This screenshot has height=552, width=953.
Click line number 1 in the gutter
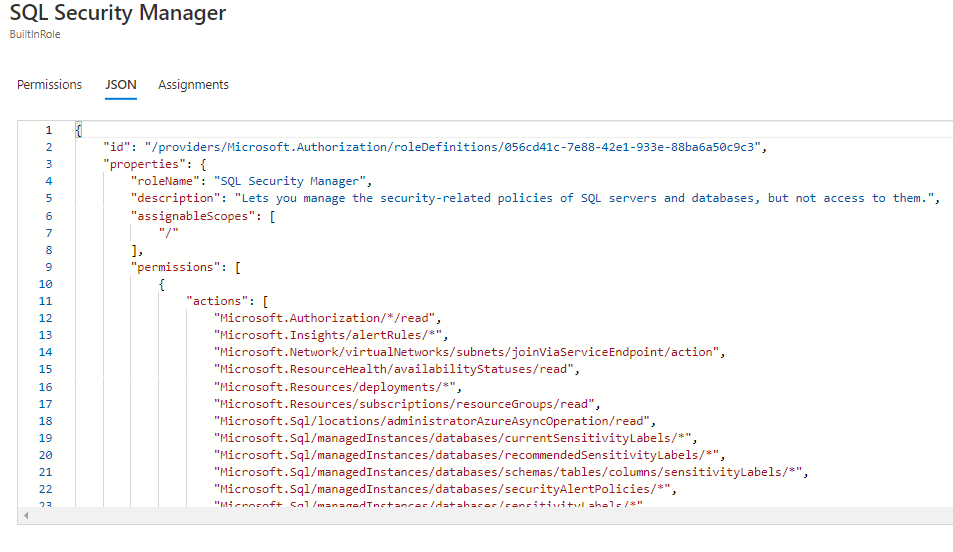(48, 130)
